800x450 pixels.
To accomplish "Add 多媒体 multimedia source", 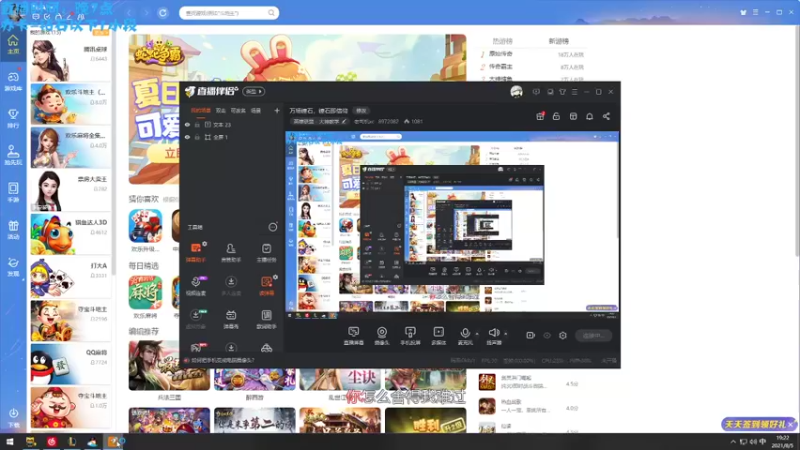I will pos(438,336).
